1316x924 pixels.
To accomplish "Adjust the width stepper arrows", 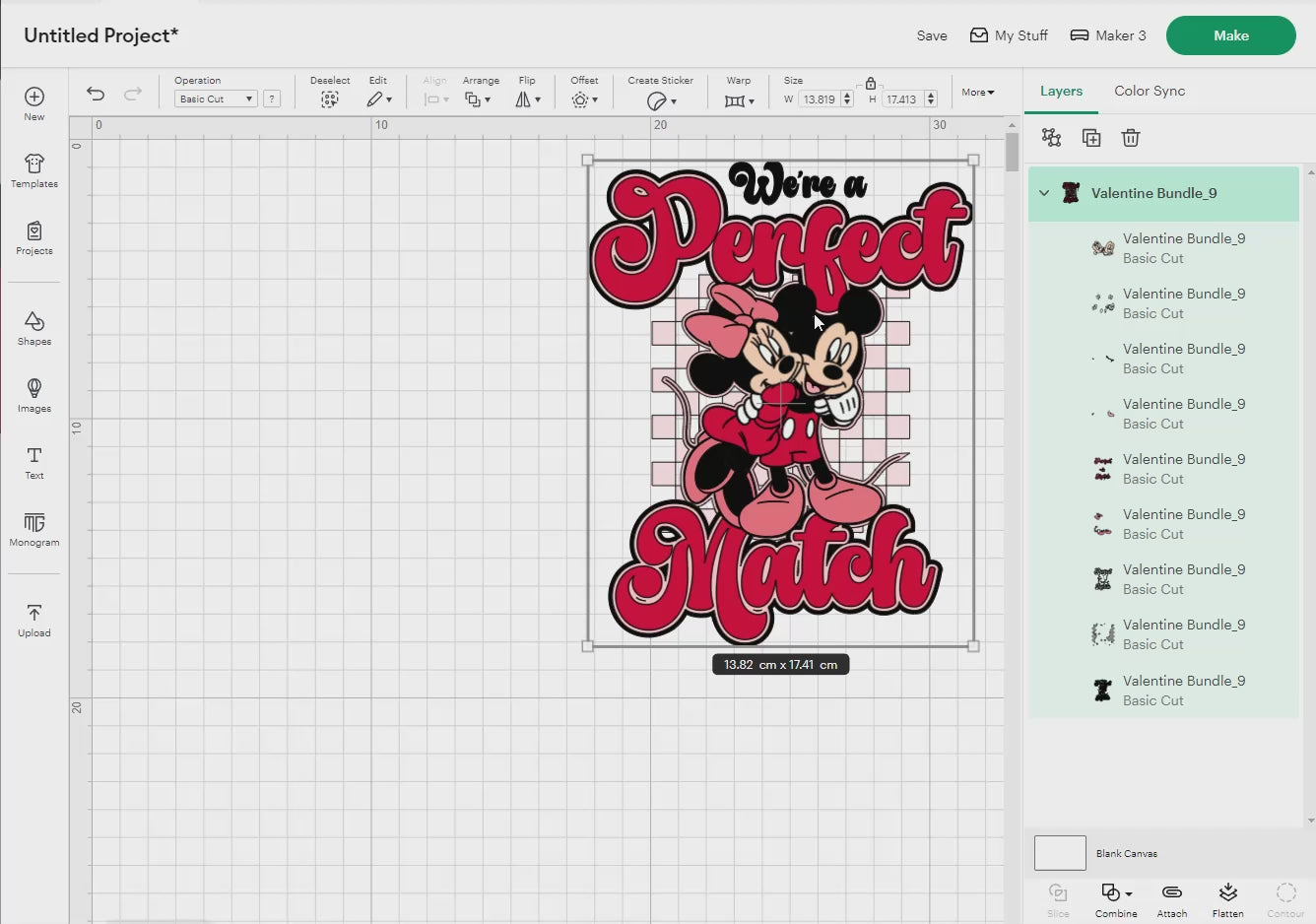I will coord(847,99).
